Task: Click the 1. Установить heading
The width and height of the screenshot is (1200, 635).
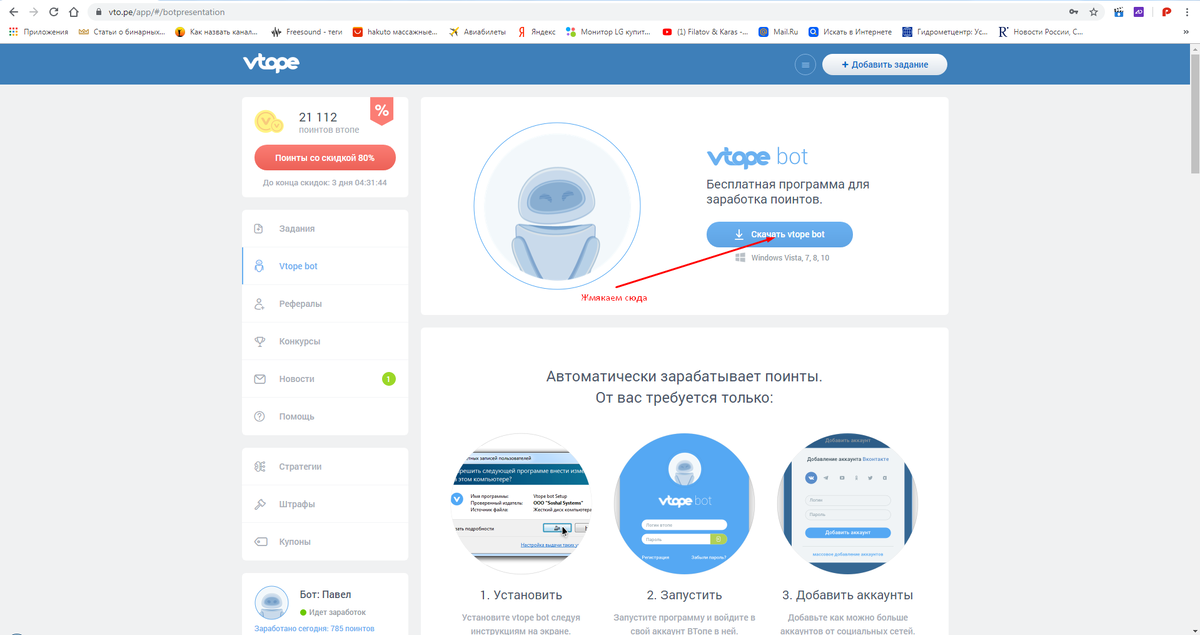Action: tap(519, 595)
